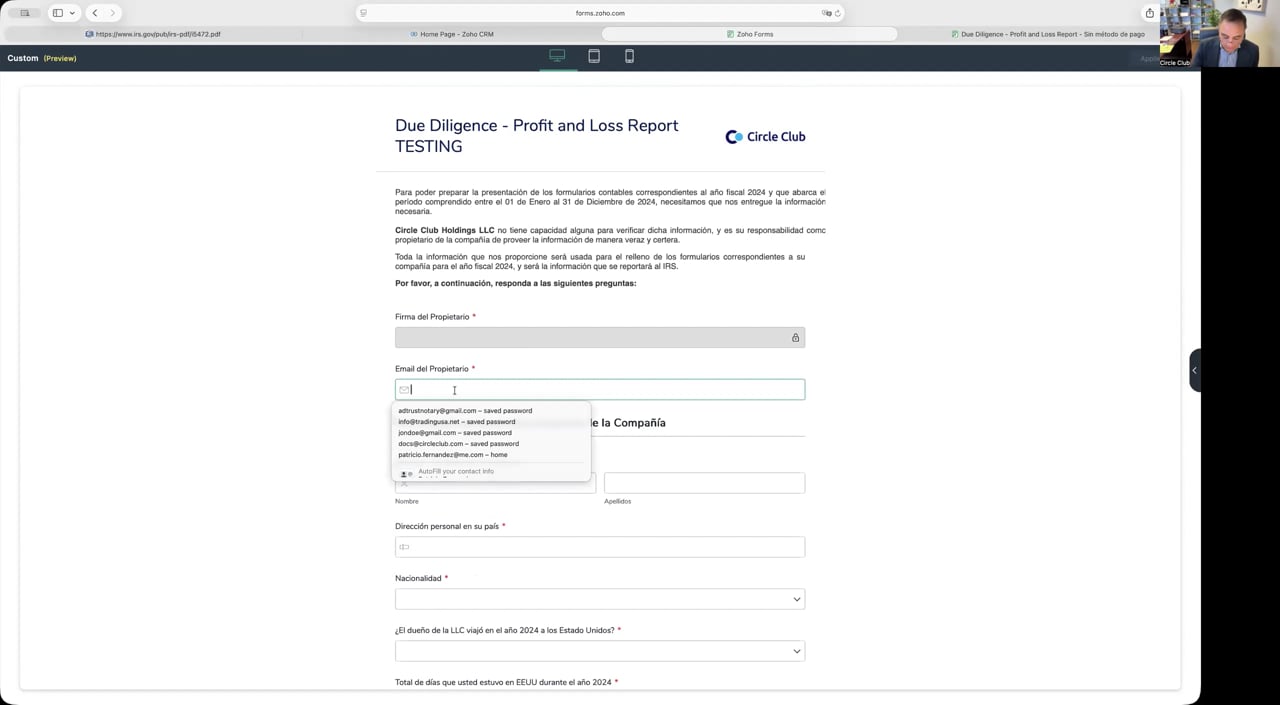
Task: Click Dirección personal en su país field
Action: point(600,547)
